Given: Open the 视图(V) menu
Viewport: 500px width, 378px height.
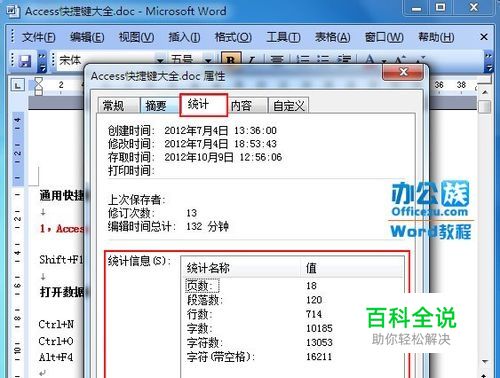Looking at the screenshot, I should 136,37.
